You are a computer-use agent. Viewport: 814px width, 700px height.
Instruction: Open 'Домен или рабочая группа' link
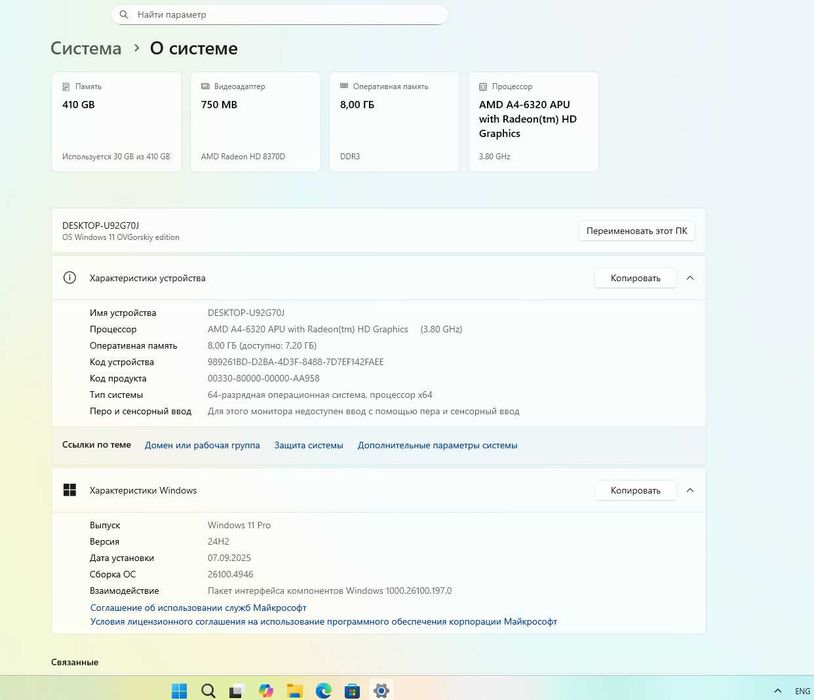point(202,445)
